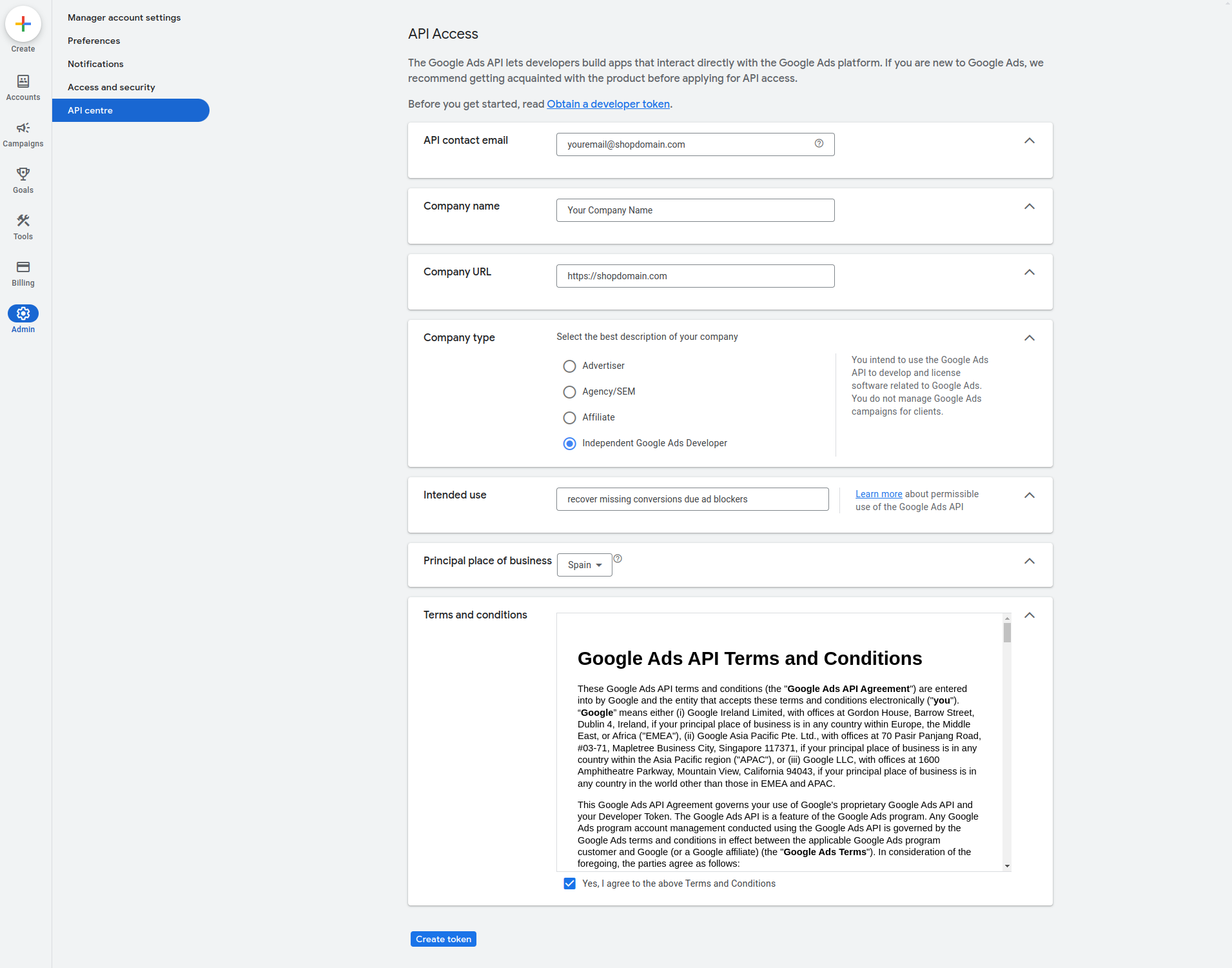The width and height of the screenshot is (1232, 968).
Task: Open the Obtain a developer token link
Action: click(x=608, y=104)
